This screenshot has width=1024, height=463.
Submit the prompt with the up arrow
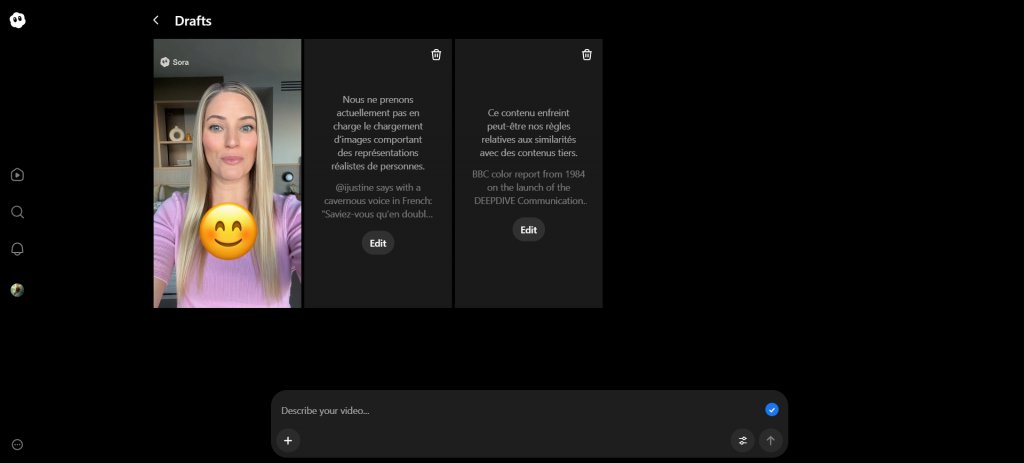(x=770, y=440)
